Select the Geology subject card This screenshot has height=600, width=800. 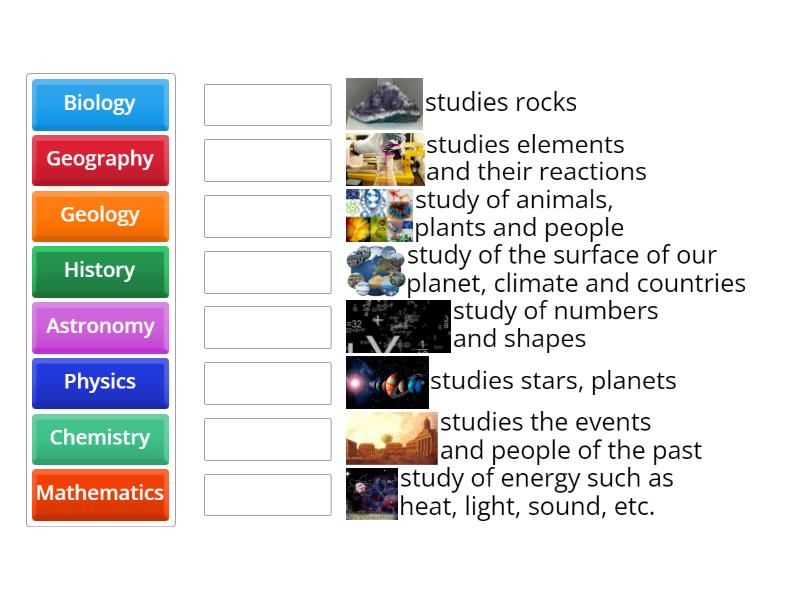pyautogui.click(x=100, y=215)
